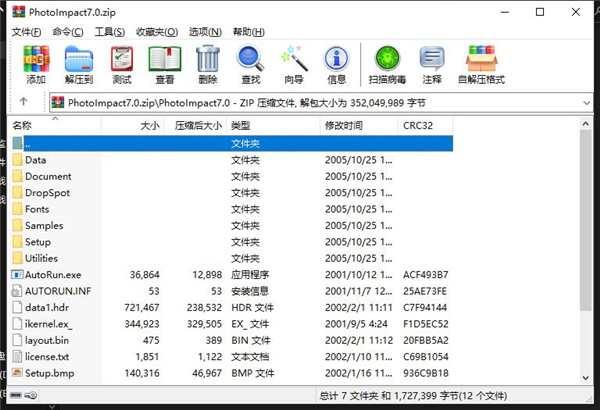Select the Setup.bmp image icon

pos(18,372)
